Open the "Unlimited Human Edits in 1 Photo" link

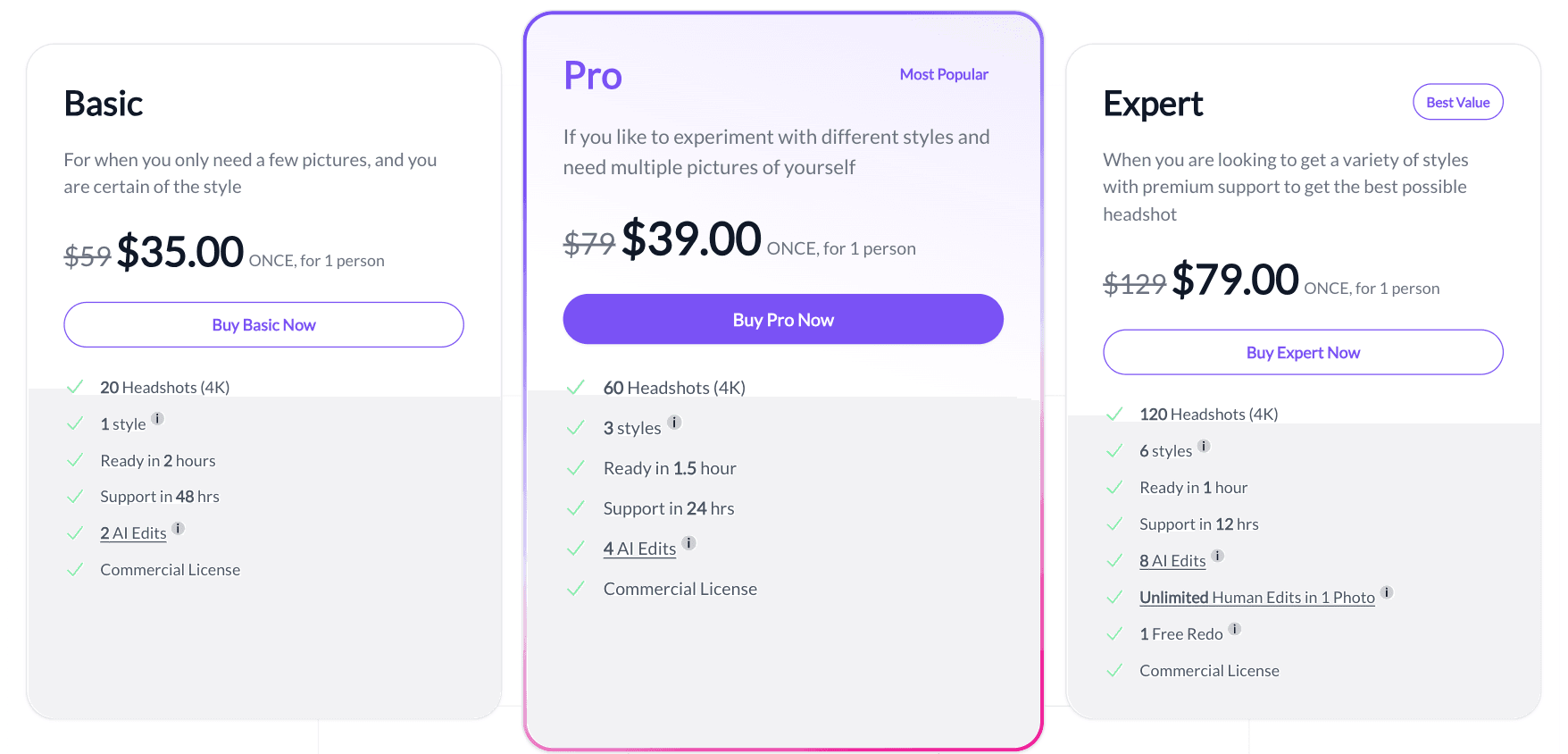point(1256,597)
